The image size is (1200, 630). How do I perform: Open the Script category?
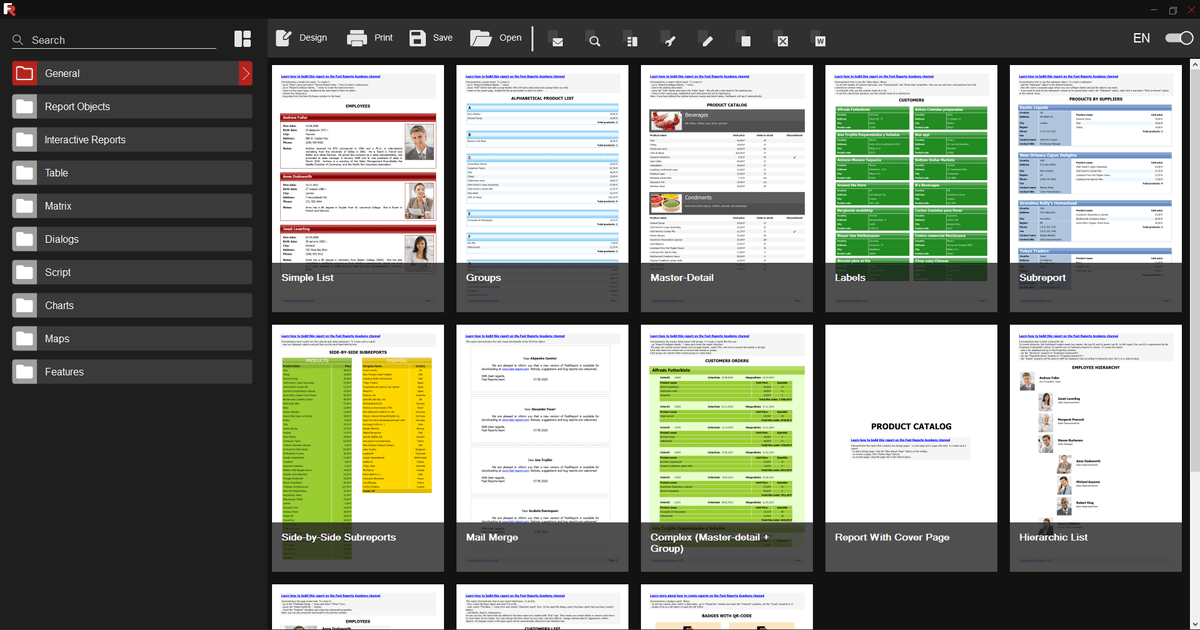pyautogui.click(x=132, y=272)
